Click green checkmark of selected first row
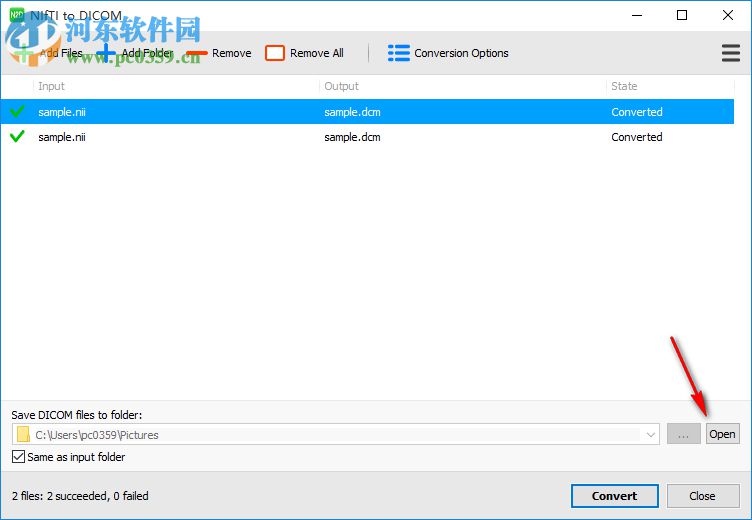 click(x=17, y=111)
